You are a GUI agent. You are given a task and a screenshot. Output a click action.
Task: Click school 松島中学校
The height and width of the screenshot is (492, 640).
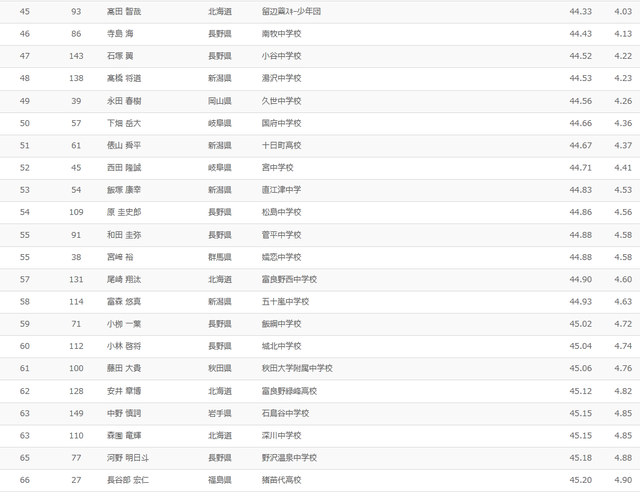coord(282,212)
